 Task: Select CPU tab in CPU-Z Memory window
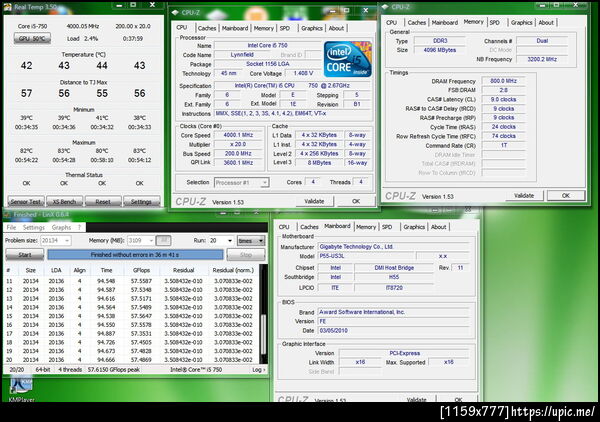(x=391, y=23)
